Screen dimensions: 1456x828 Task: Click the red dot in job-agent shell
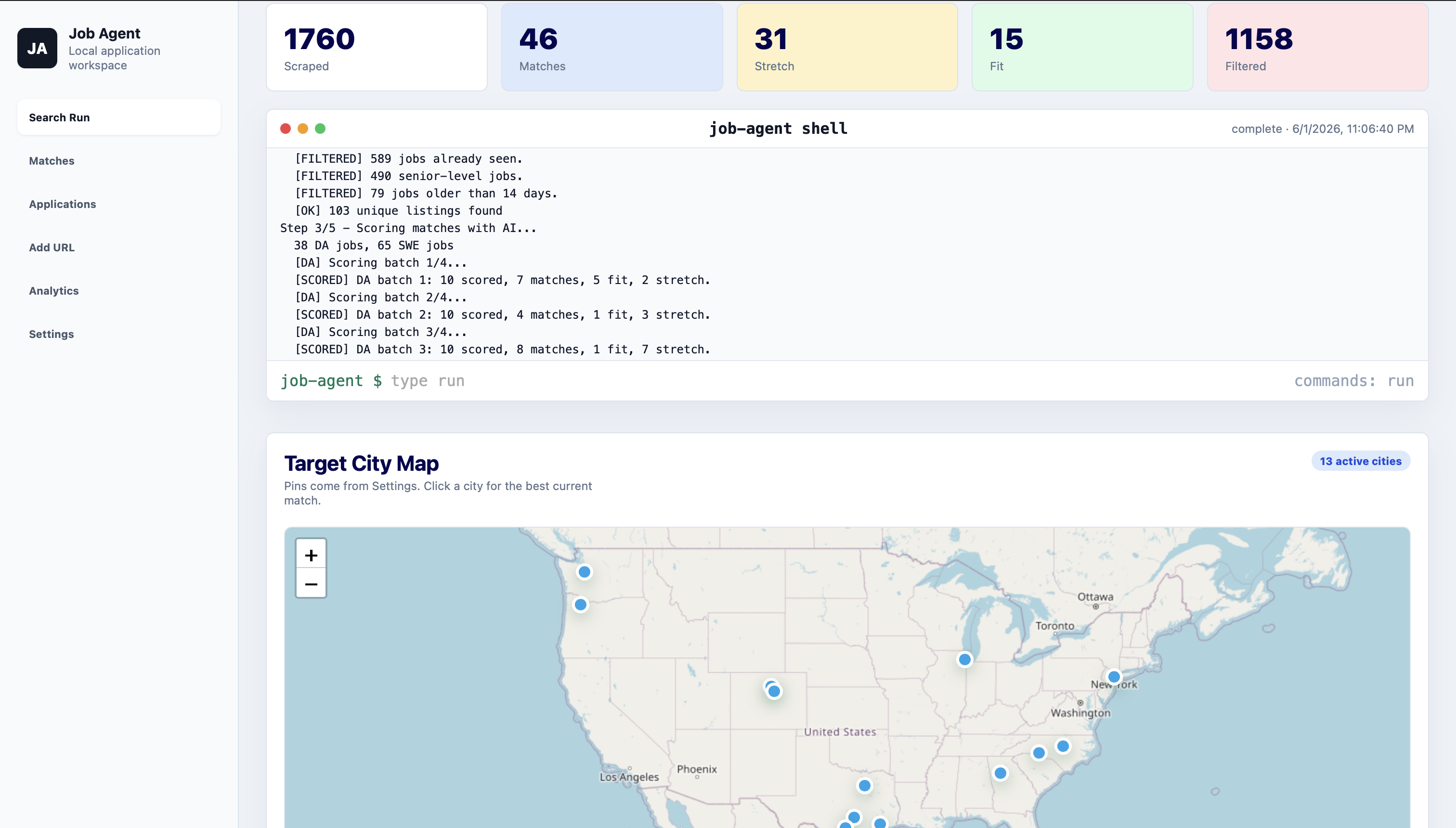286,129
